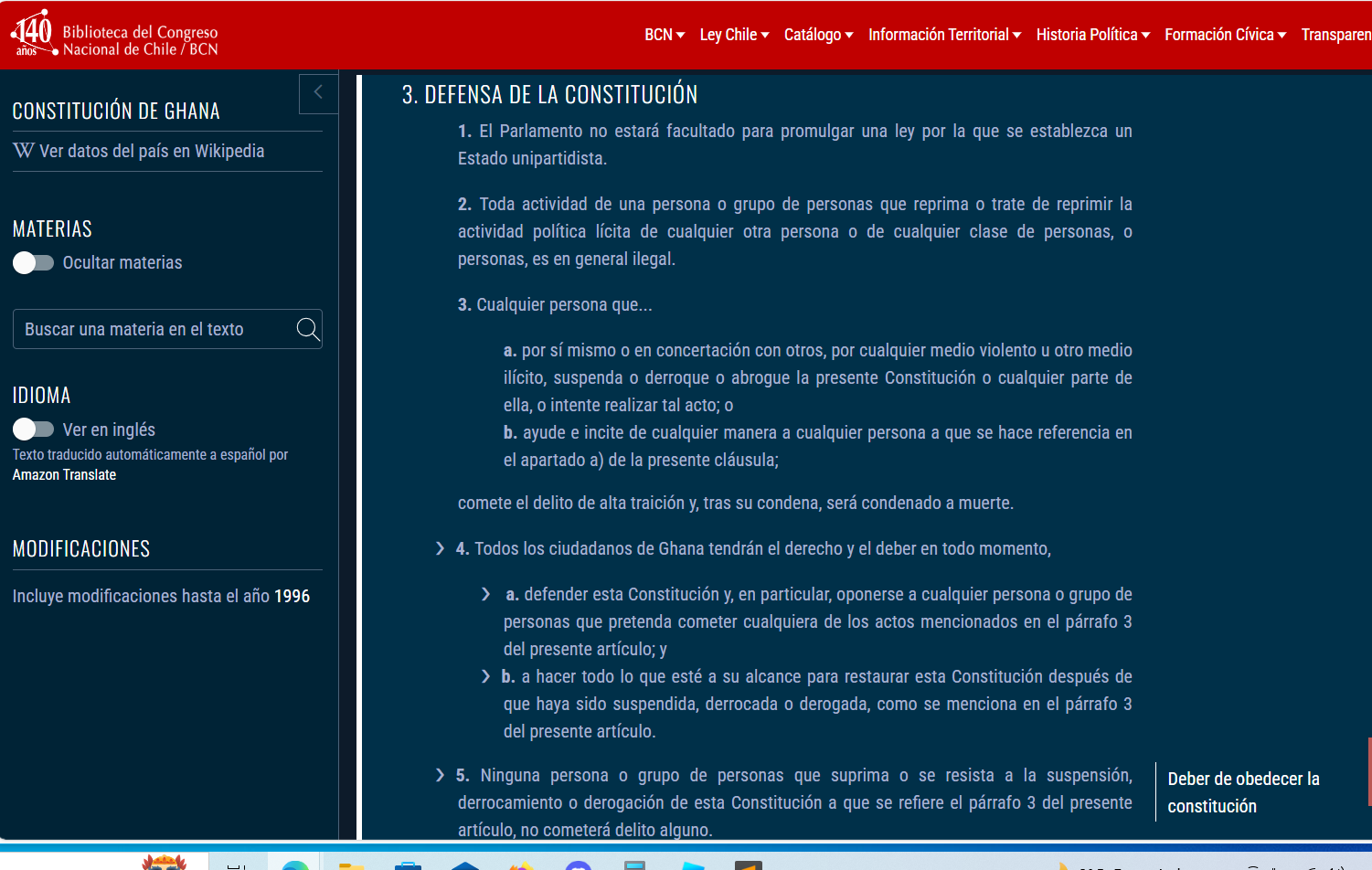Open the Amazon Translate link

[64, 475]
